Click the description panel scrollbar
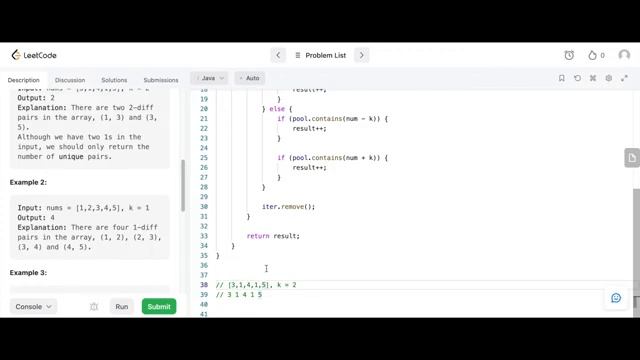Image resolution: width=640 pixels, height=360 pixels. [x=183, y=185]
